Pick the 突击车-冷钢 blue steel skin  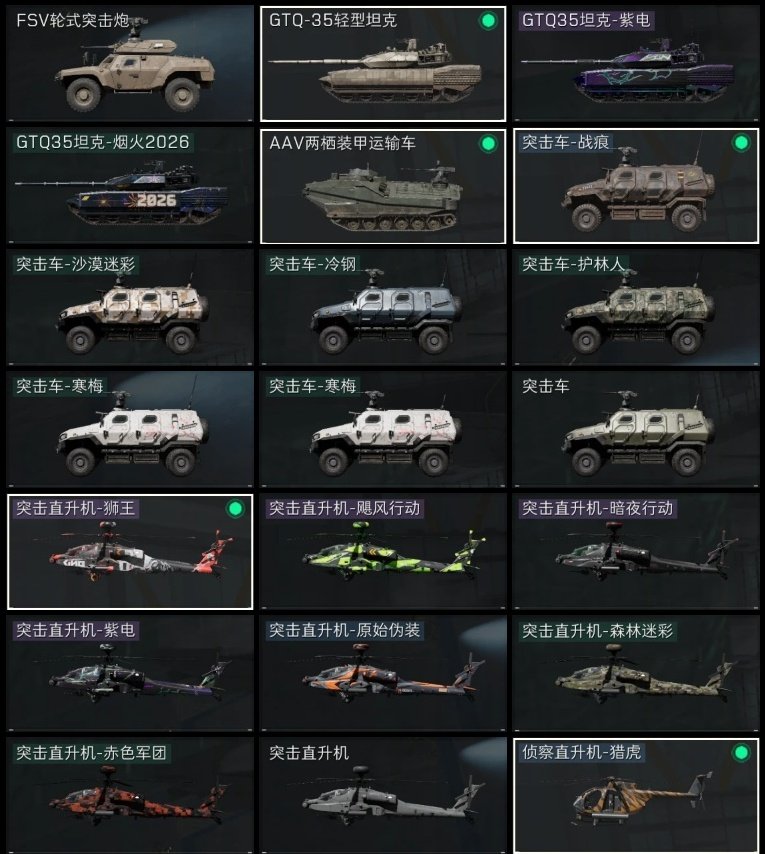pyautogui.click(x=383, y=308)
